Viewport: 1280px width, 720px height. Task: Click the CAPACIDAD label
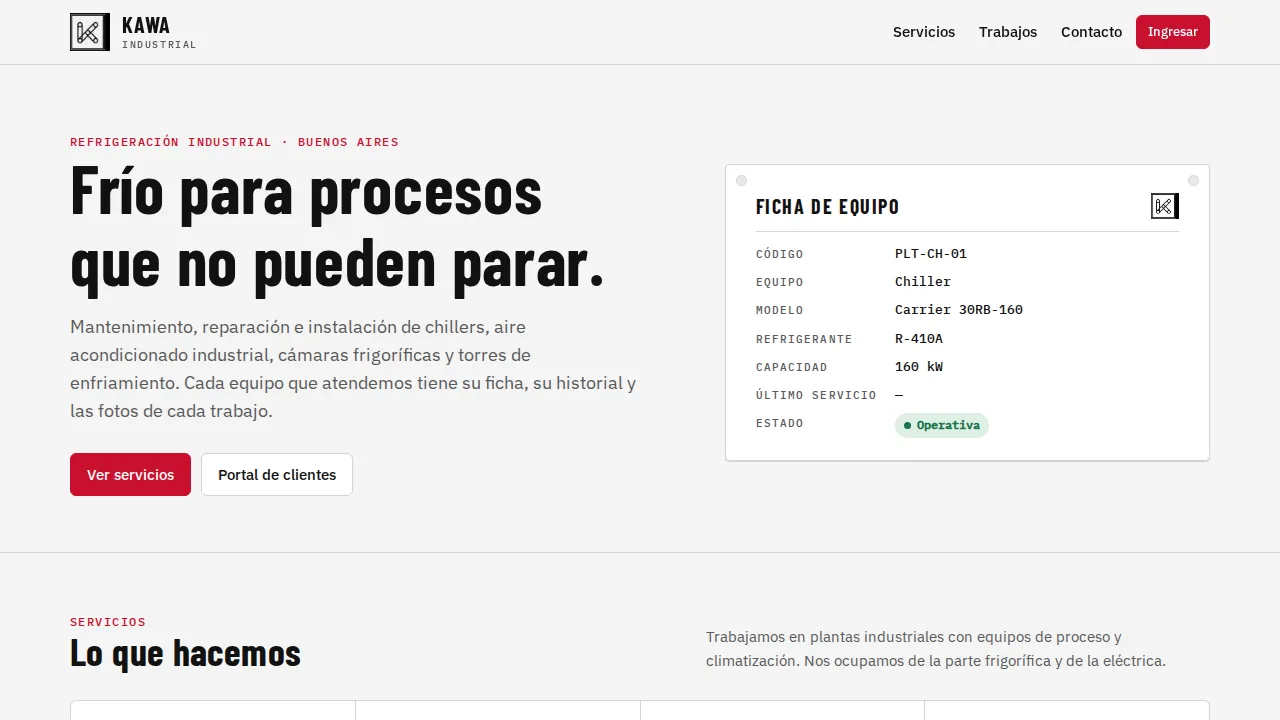pos(792,367)
